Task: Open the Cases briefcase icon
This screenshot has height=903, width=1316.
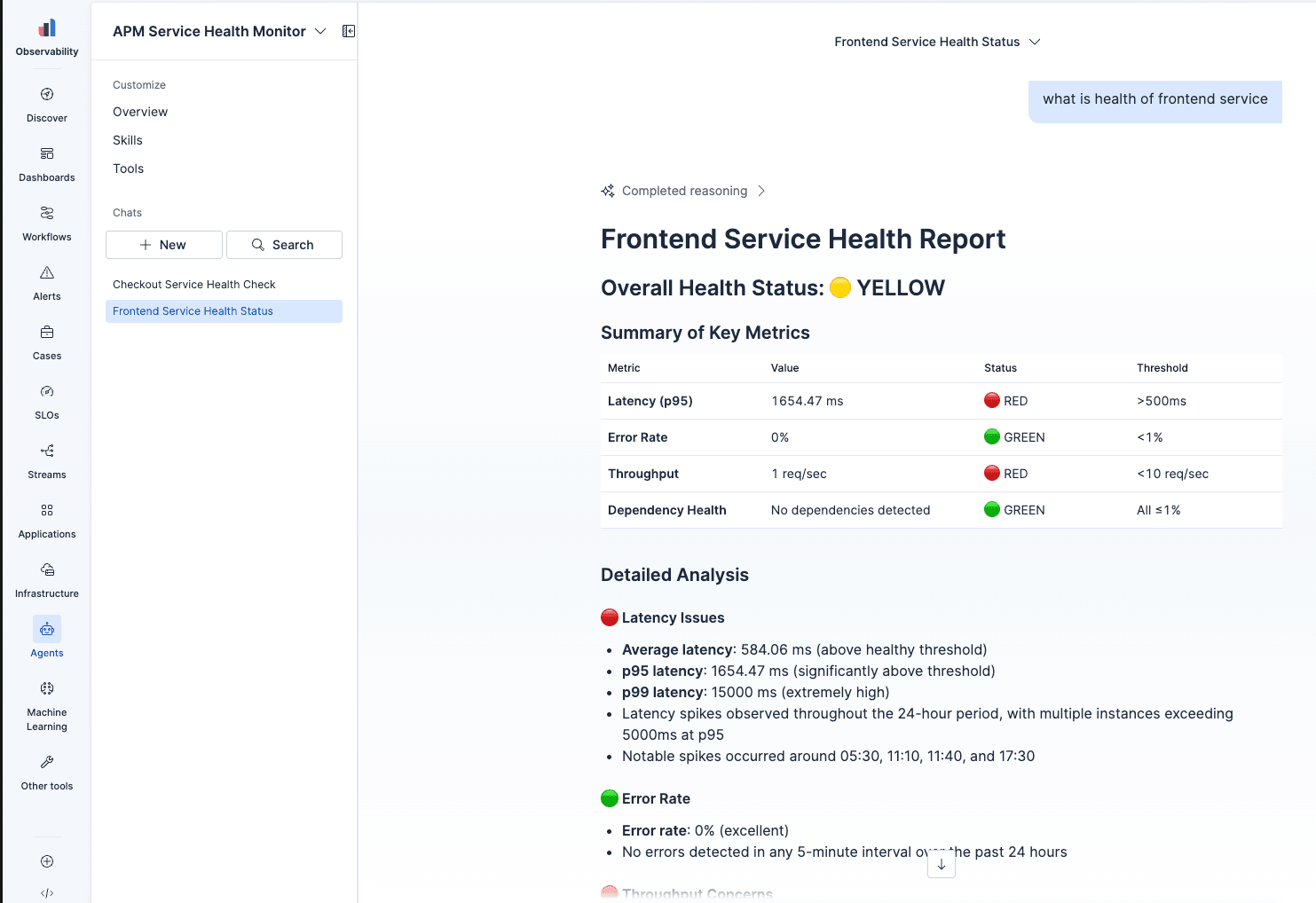Action: click(47, 332)
